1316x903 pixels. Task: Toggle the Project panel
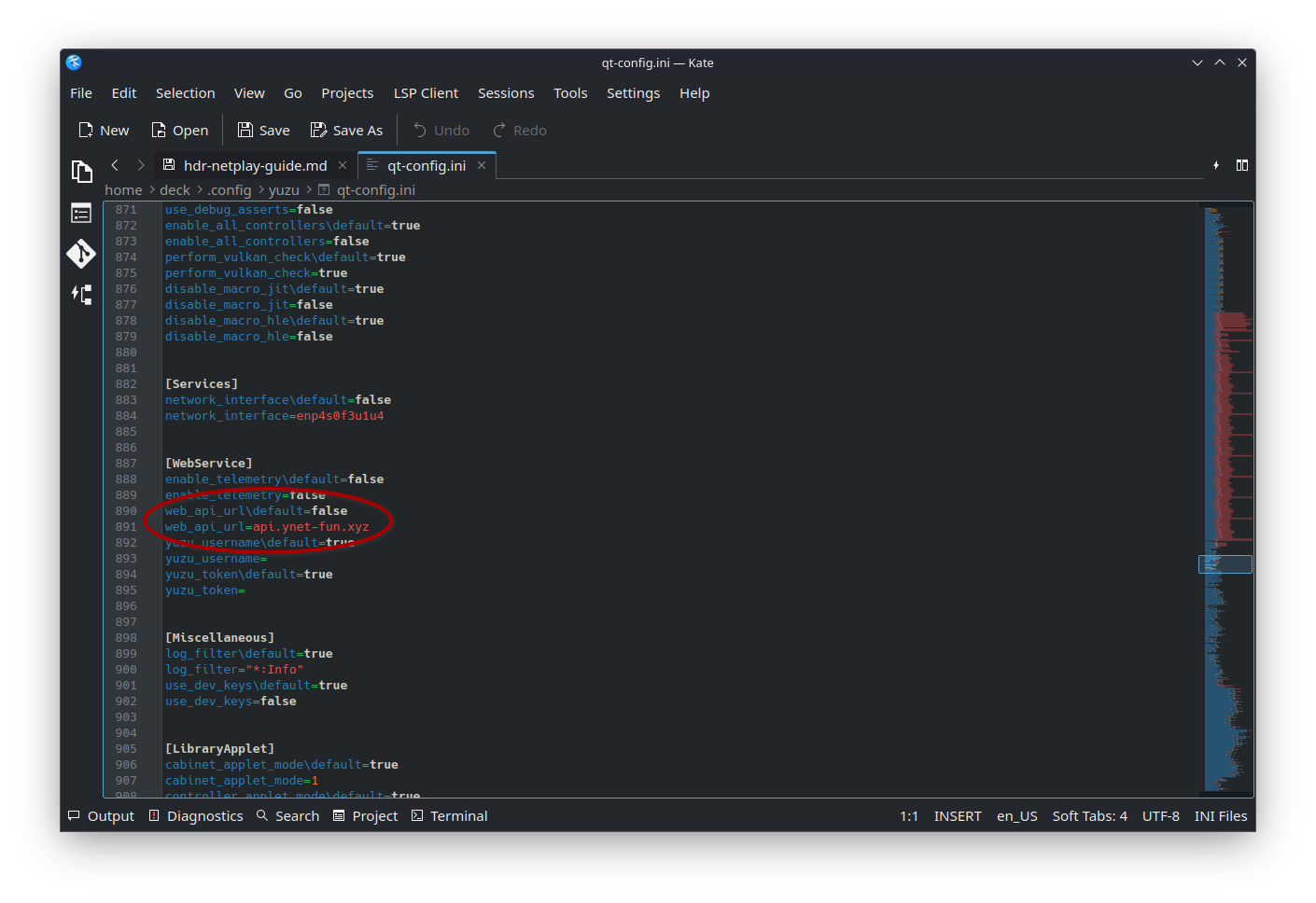[x=365, y=816]
